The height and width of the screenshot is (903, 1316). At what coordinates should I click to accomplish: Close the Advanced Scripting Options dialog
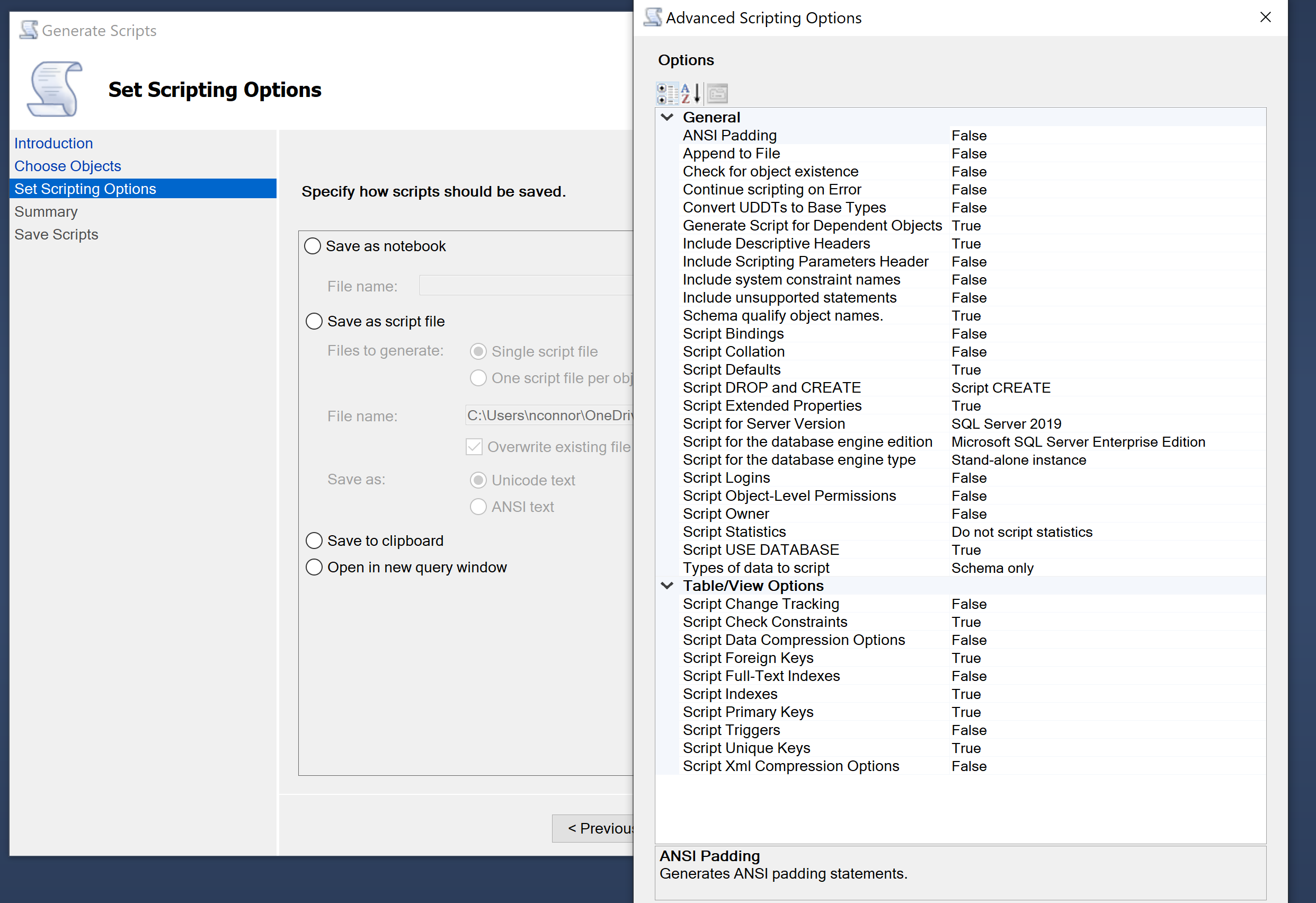pos(1265,17)
